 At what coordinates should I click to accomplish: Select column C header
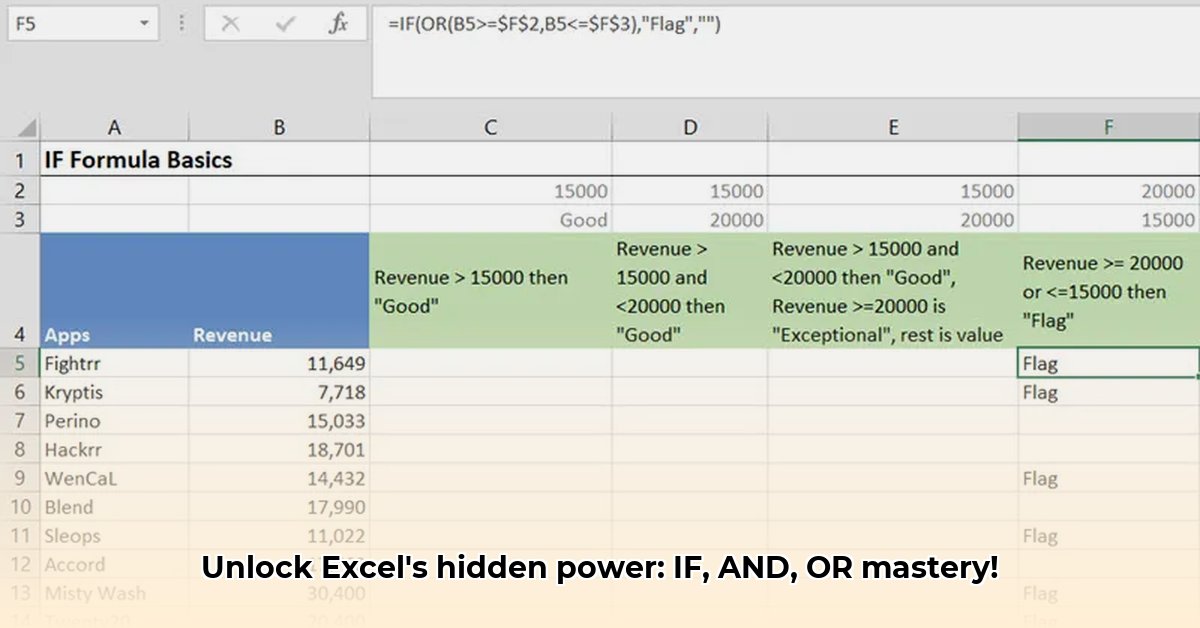point(490,127)
